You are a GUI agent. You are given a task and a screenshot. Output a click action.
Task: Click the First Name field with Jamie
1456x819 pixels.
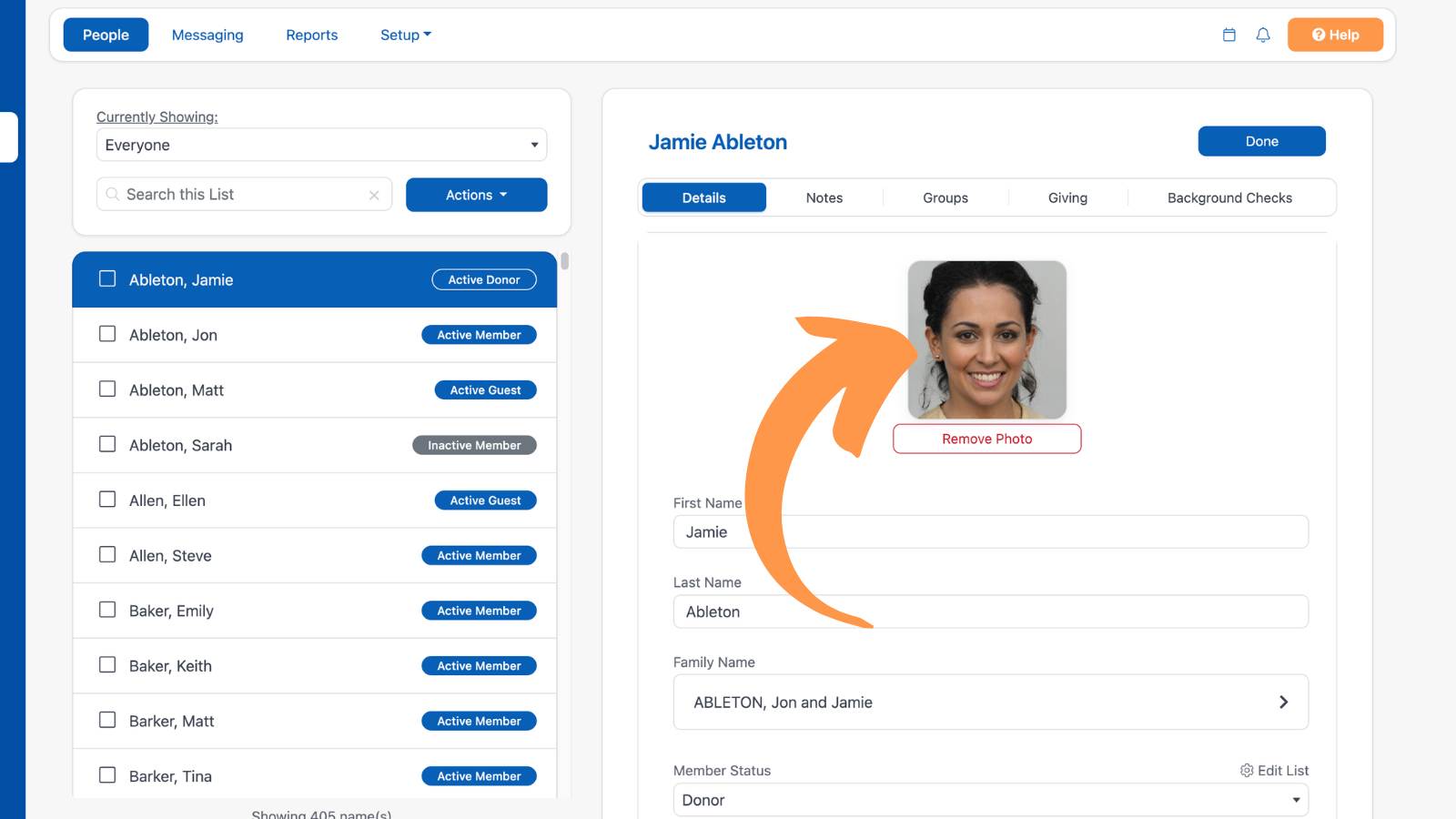(x=991, y=531)
